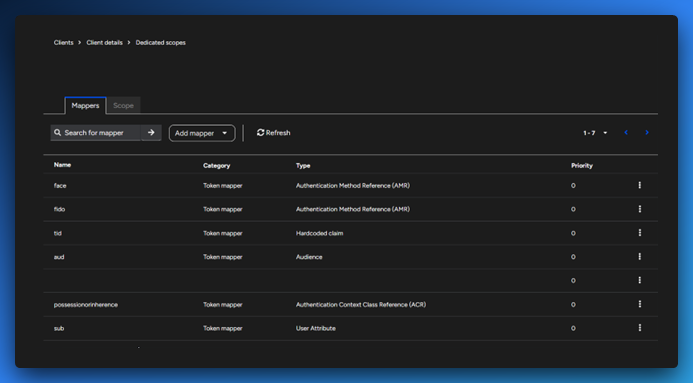This screenshot has height=383, width=693.
Task: Open the aud mapper link
Action: (x=59, y=257)
